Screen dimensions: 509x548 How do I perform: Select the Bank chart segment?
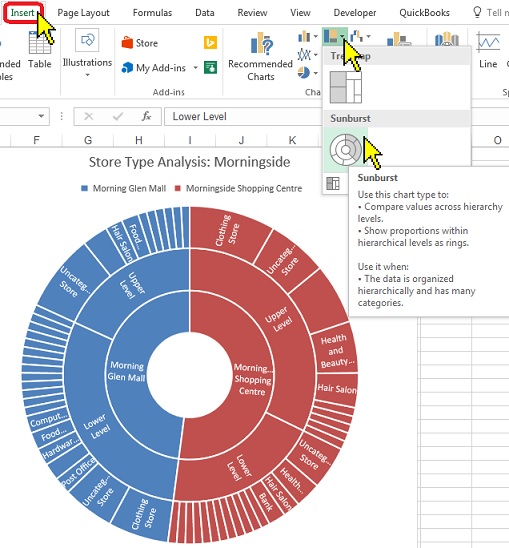coord(266,503)
